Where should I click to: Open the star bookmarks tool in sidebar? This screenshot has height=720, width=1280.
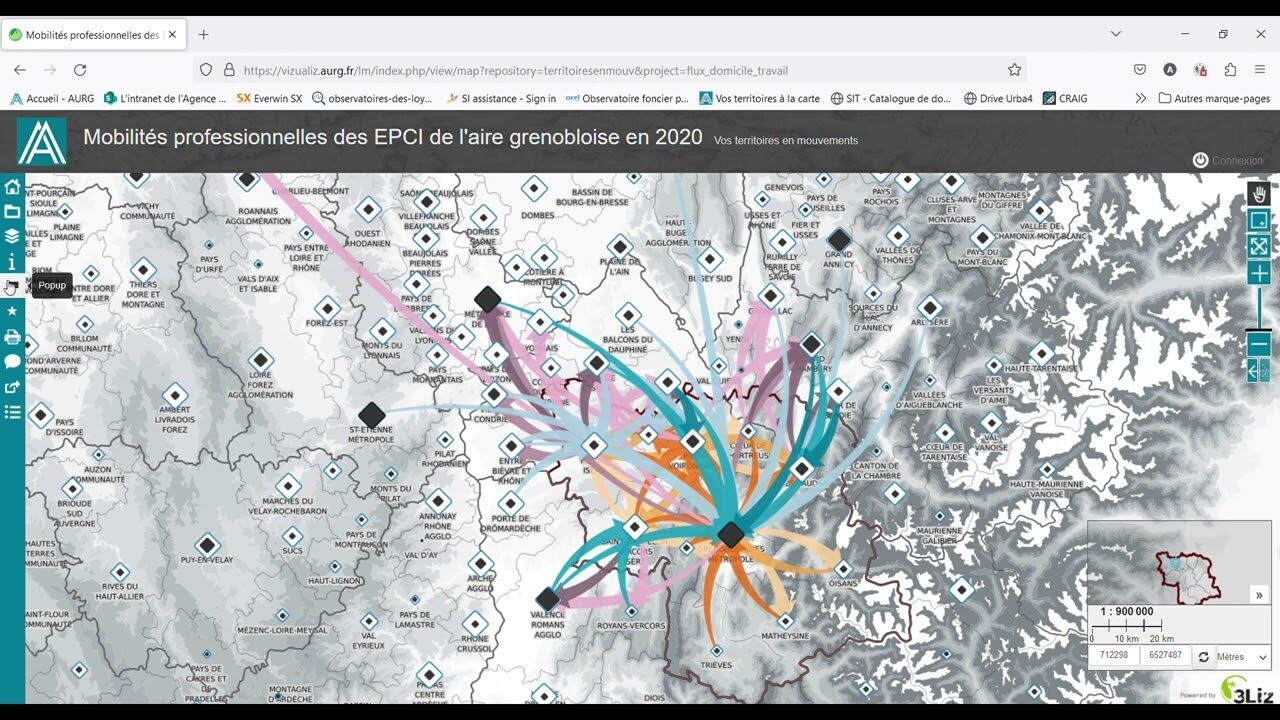pyautogui.click(x=12, y=312)
